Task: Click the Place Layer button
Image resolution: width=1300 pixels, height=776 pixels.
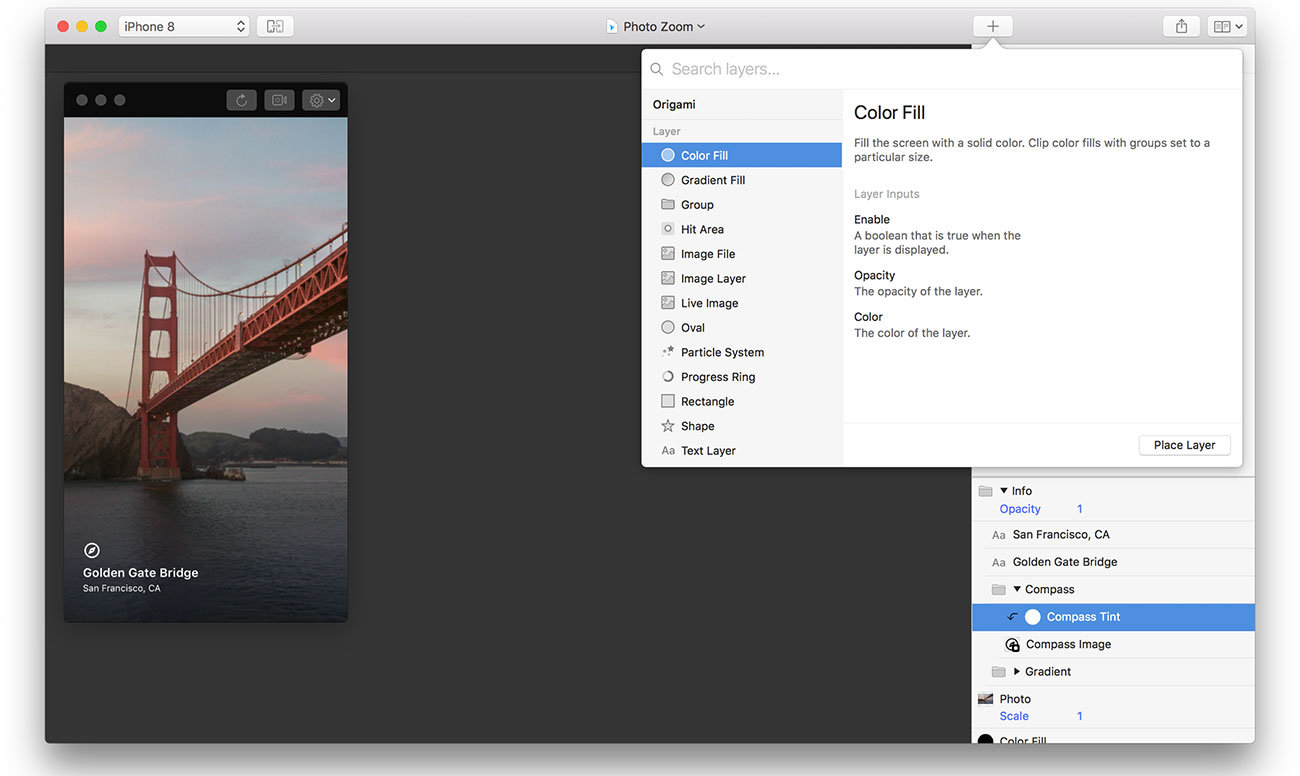Action: tap(1184, 445)
